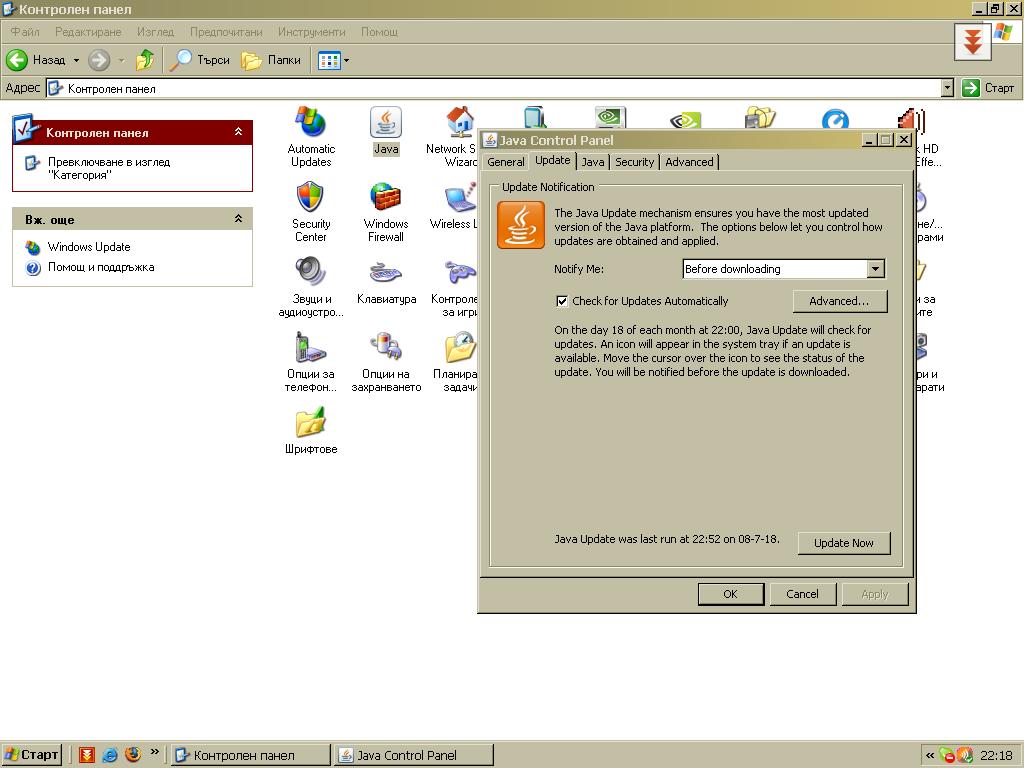Screen dimensions: 1024x768
Task: Switch to the General tab
Action: [x=505, y=162]
